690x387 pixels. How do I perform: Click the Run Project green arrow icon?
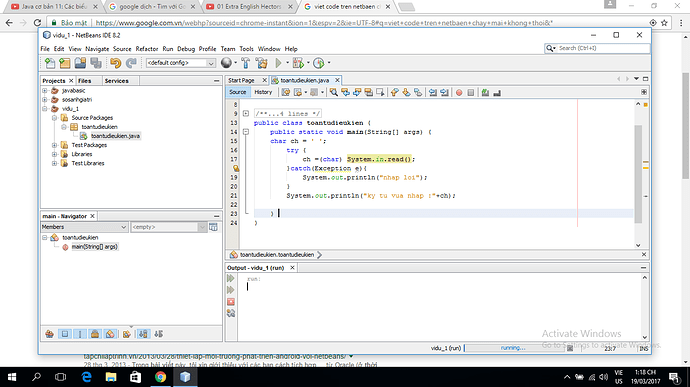[x=278, y=63]
